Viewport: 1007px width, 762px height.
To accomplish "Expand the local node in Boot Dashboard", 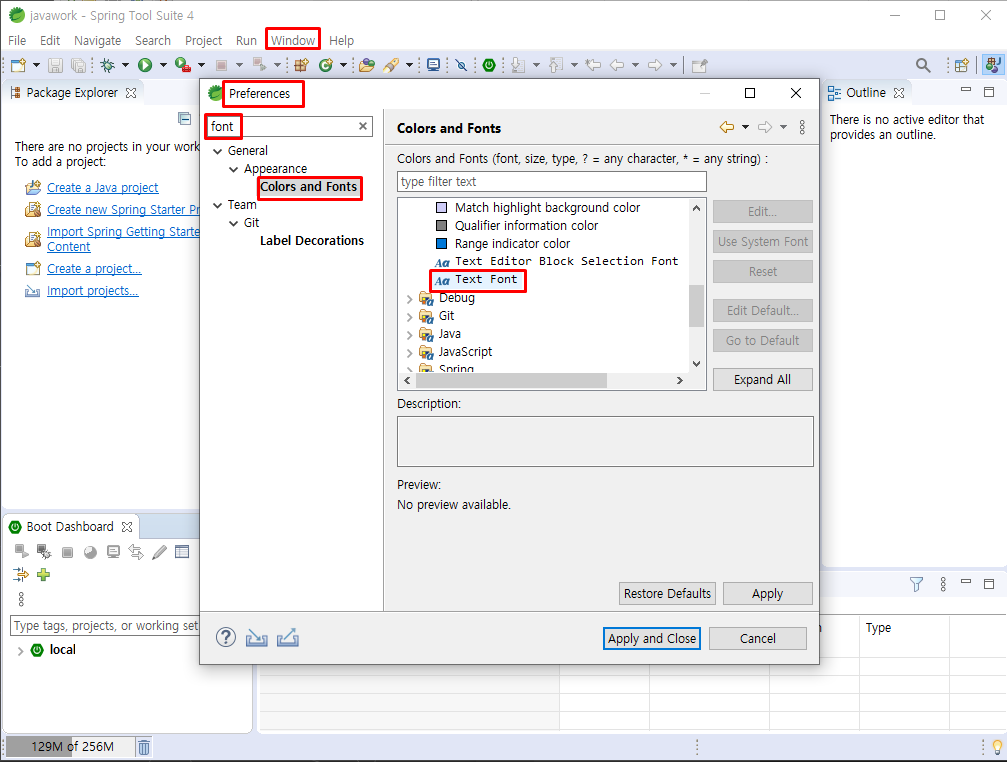I will (x=20, y=650).
